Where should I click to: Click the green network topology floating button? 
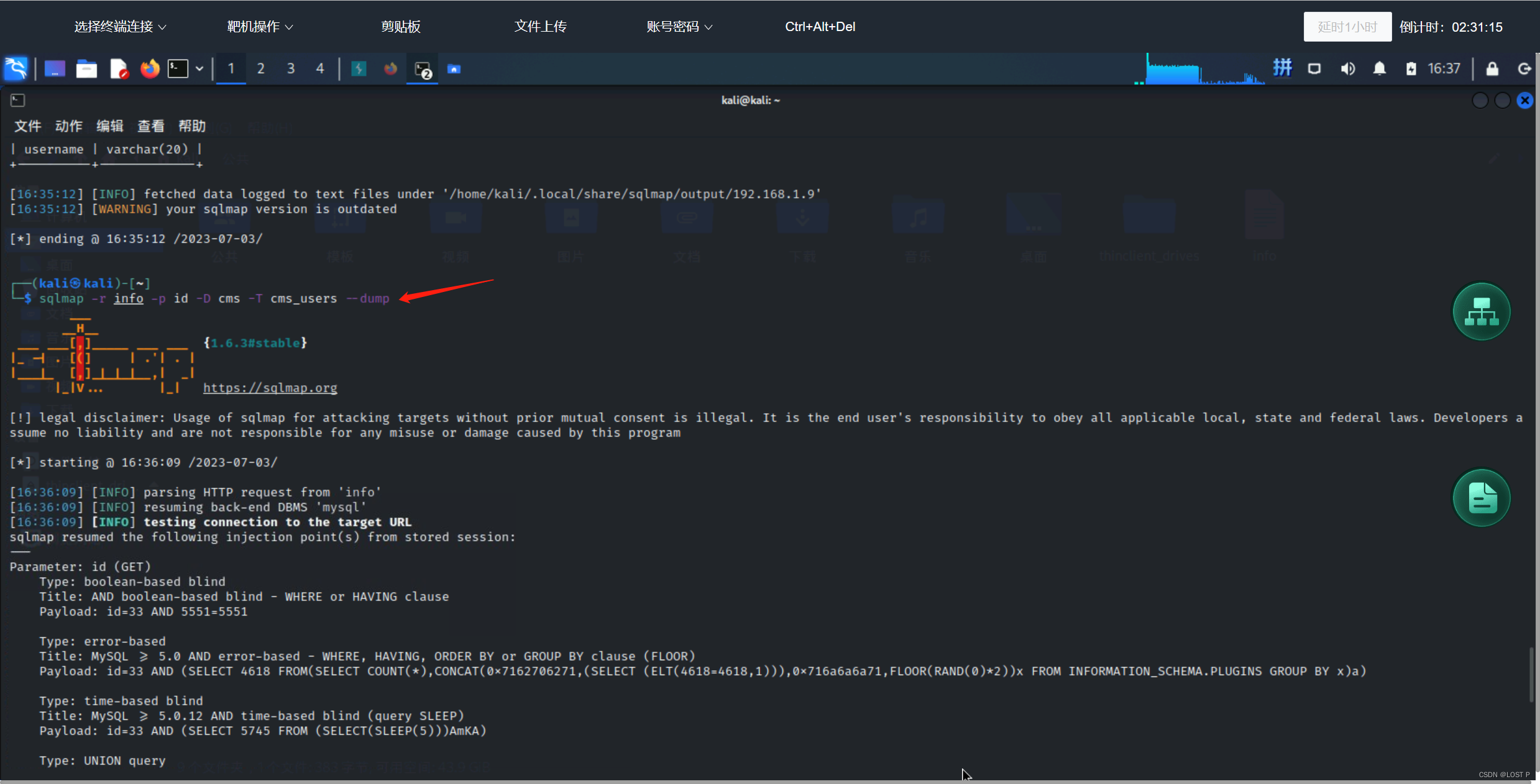(x=1482, y=312)
